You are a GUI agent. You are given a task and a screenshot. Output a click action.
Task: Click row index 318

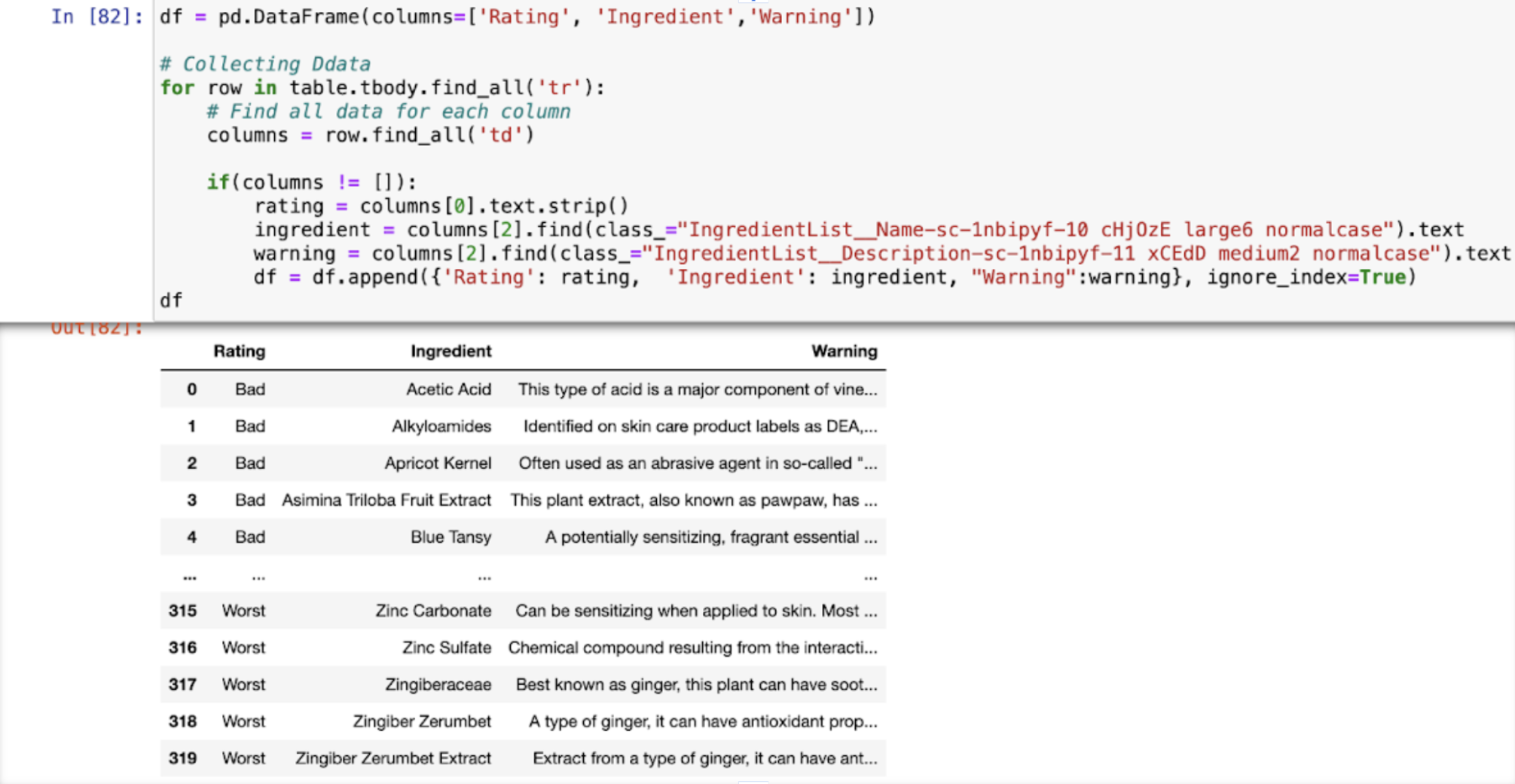[x=182, y=721]
